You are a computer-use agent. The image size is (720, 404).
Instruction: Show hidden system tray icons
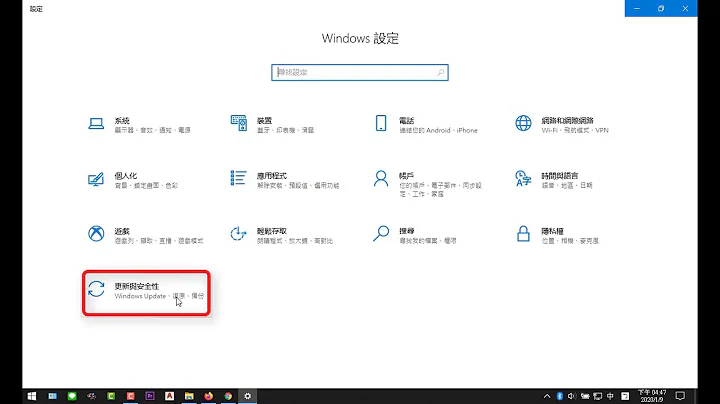pos(547,396)
